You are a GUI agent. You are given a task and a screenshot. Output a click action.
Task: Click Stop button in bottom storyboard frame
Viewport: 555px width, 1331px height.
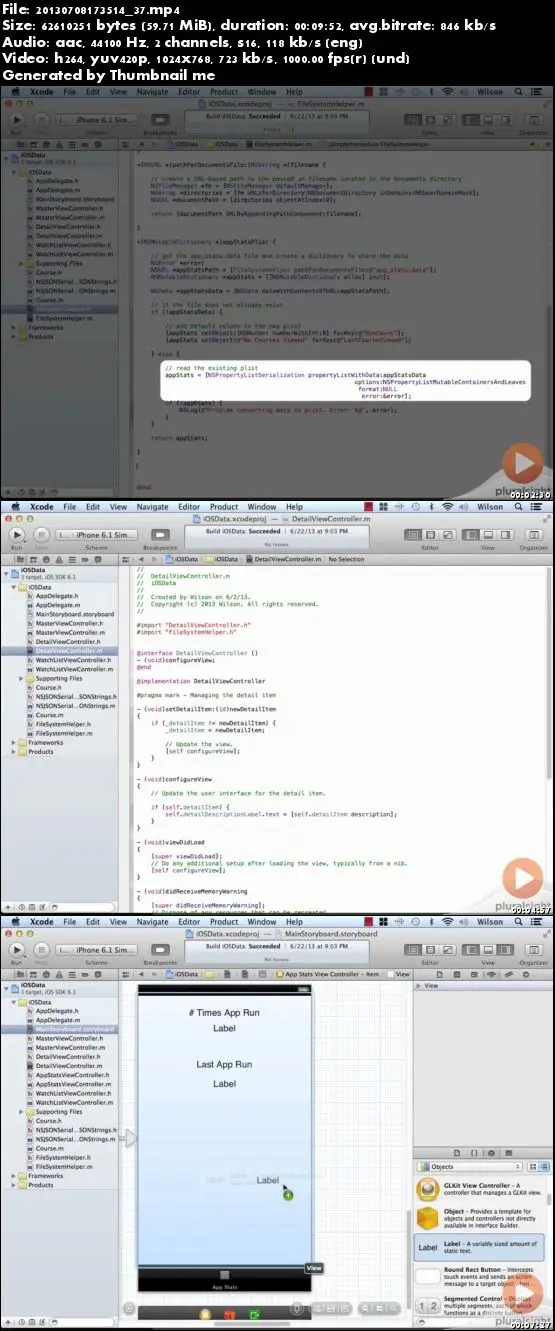click(x=41, y=949)
